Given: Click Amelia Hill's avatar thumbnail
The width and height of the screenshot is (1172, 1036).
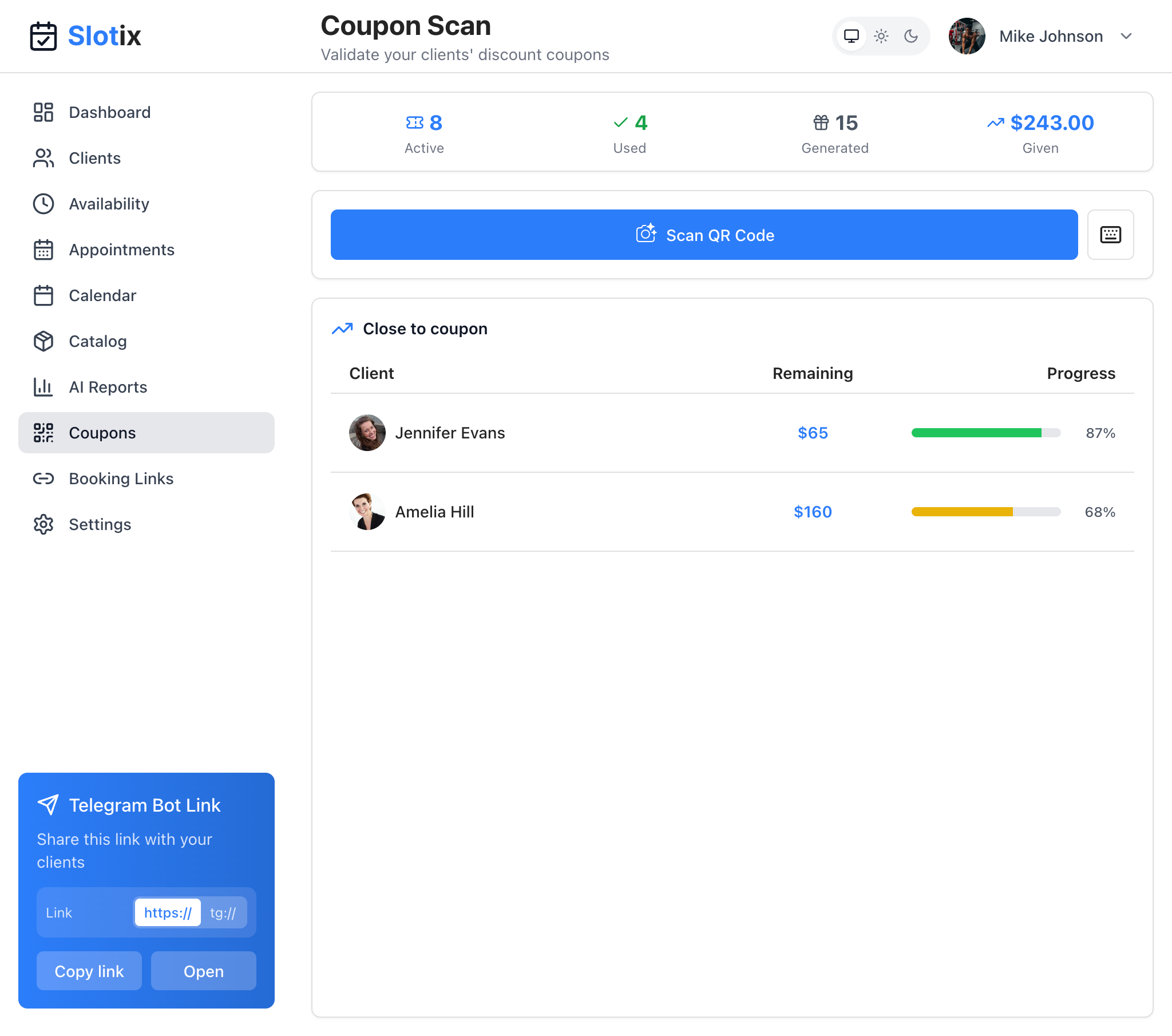Looking at the screenshot, I should [367, 512].
